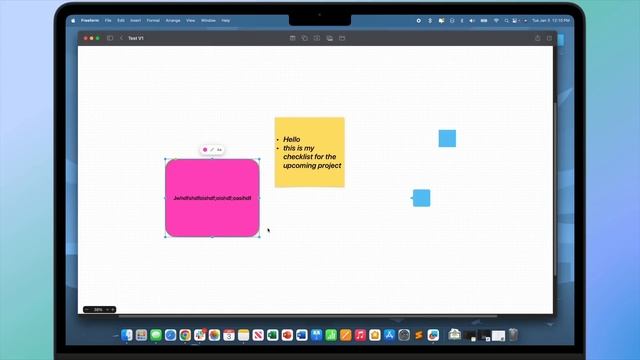Image resolution: width=640 pixels, height=360 pixels.
Task: Open Spotlight search in the menu bar
Action: [x=507, y=20]
